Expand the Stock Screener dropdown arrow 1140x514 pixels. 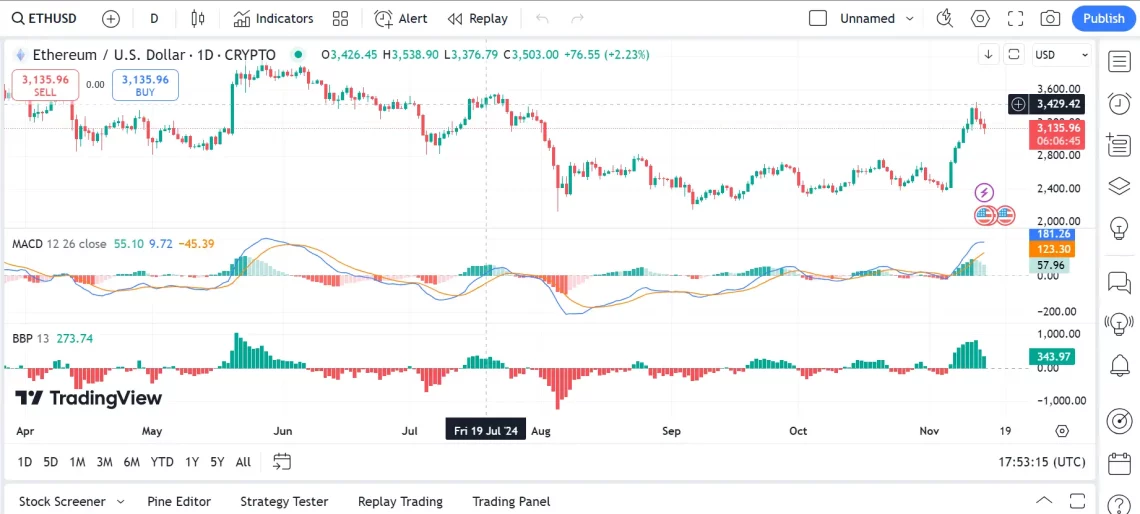pyautogui.click(x=120, y=501)
